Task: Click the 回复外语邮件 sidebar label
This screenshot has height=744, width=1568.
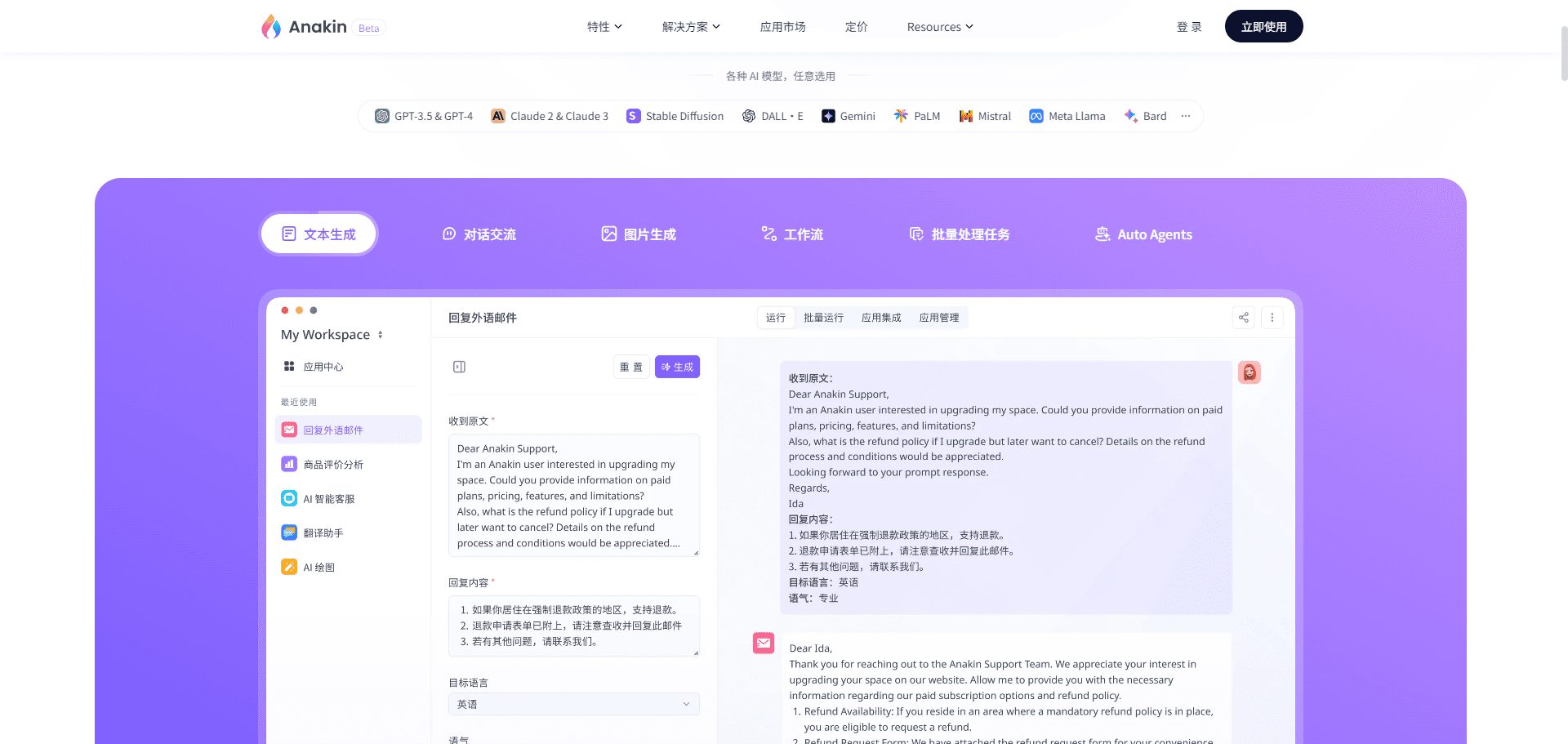Action: tap(333, 430)
